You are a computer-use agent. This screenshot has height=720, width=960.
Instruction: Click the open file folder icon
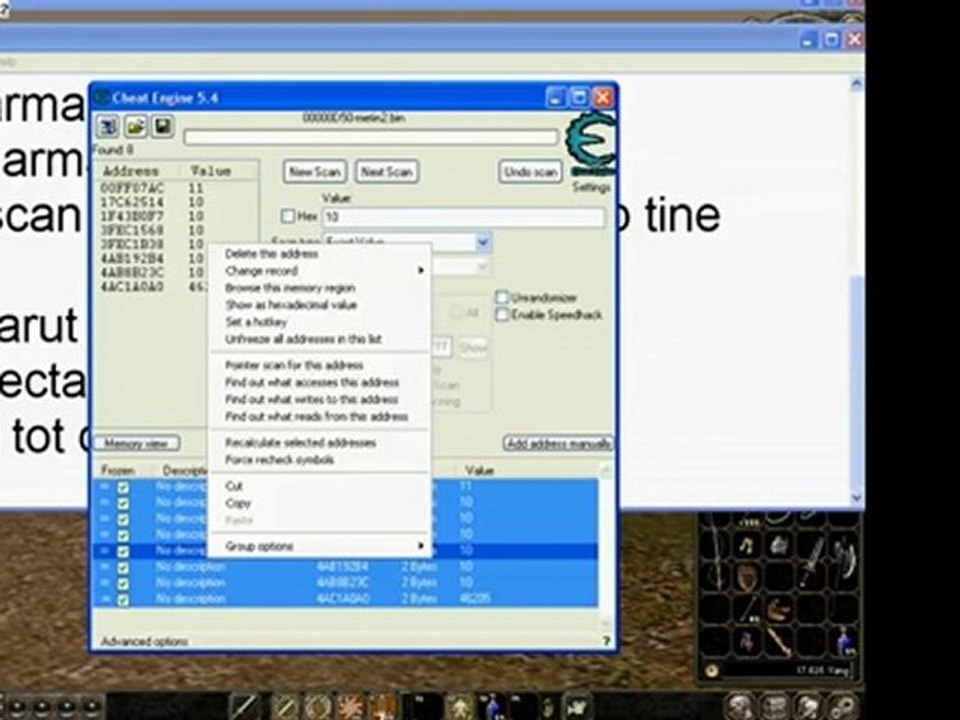(136, 127)
